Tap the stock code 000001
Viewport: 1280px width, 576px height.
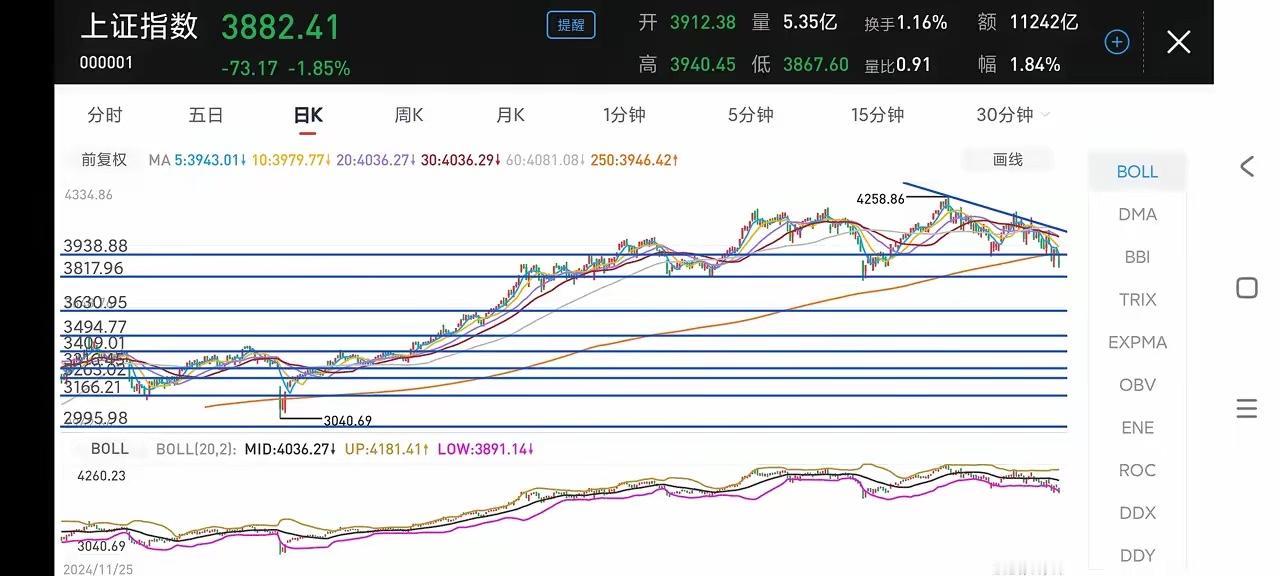106,63
